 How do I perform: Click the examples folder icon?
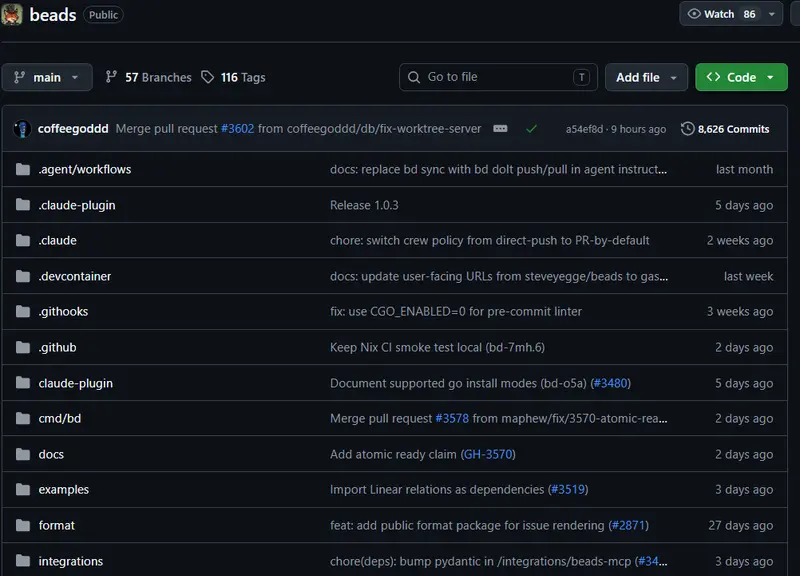pos(23,489)
